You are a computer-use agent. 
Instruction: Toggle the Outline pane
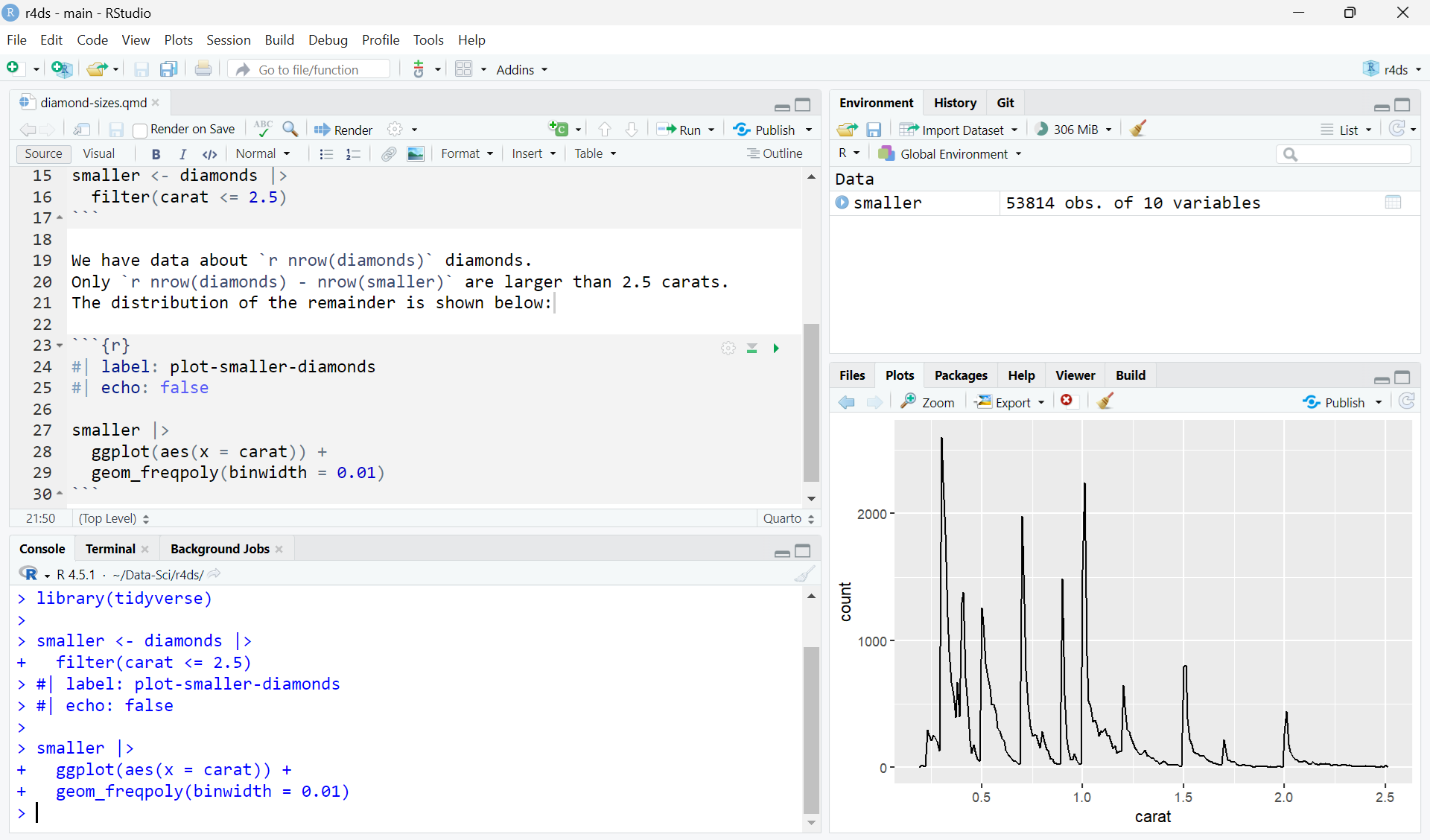tap(775, 153)
